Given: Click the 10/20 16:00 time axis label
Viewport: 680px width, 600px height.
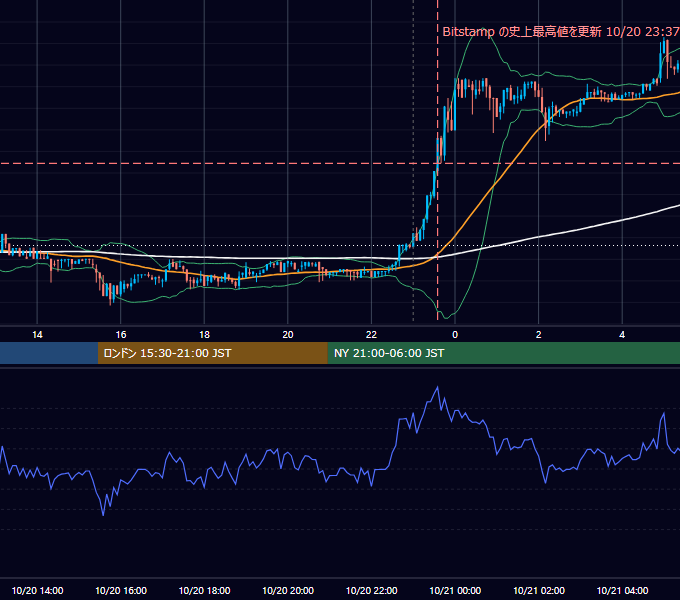Looking at the screenshot, I should (x=121, y=590).
